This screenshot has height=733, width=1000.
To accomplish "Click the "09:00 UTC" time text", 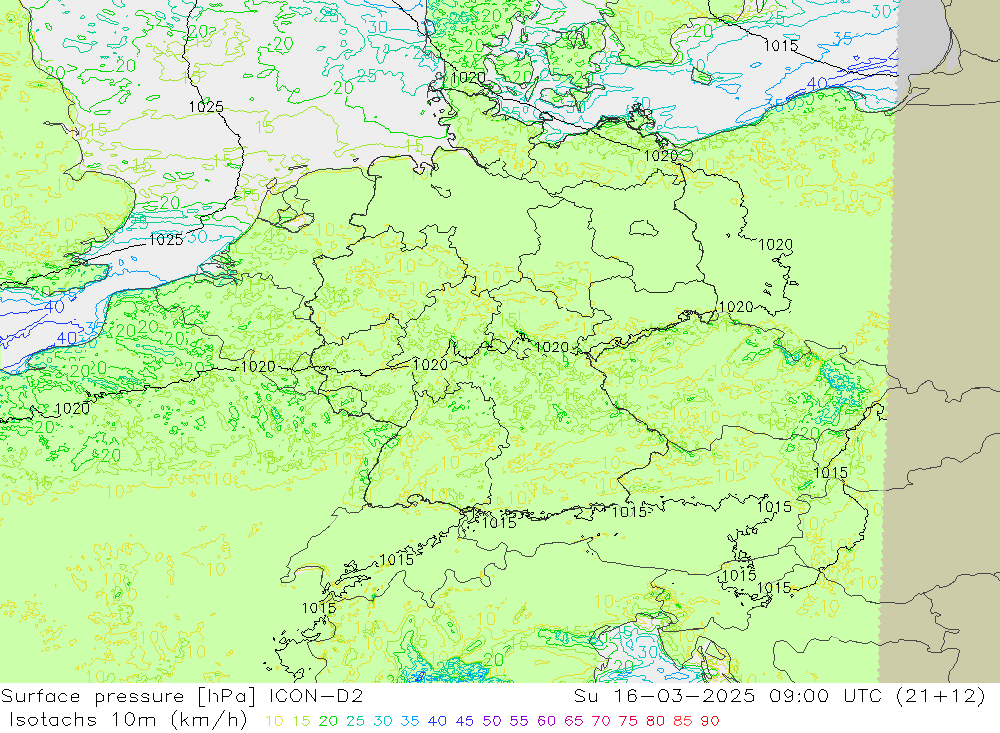I will (x=825, y=696).
